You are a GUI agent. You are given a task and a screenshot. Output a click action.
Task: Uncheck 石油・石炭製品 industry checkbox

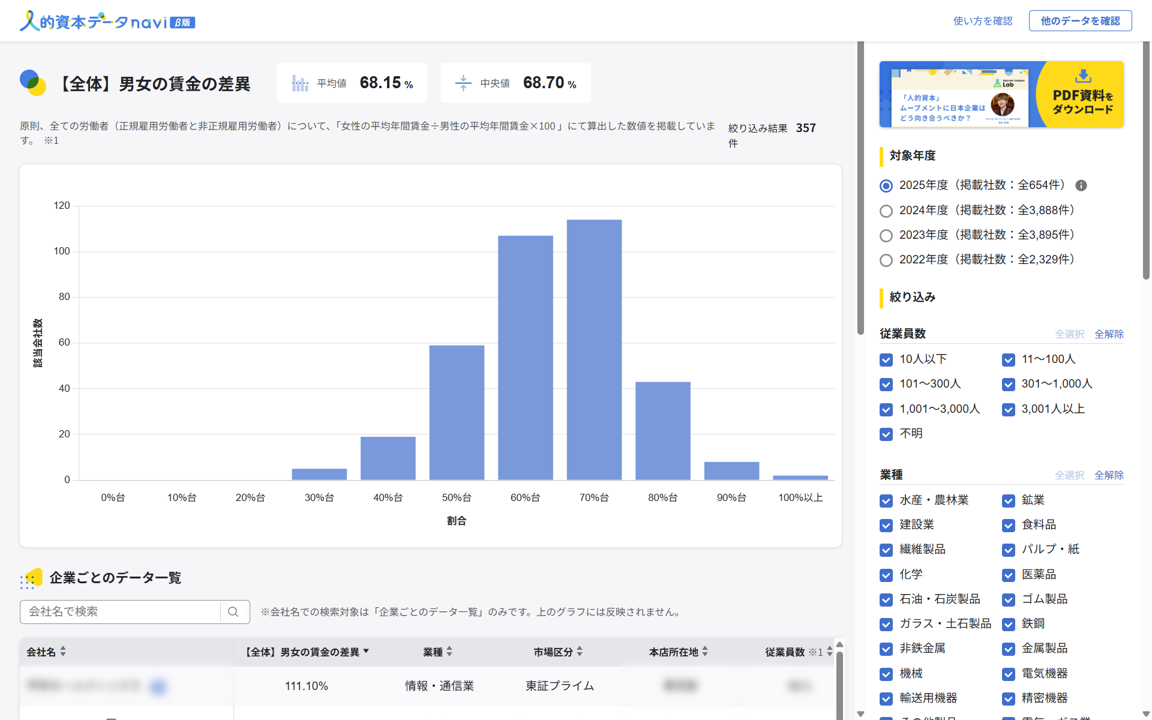tap(886, 600)
